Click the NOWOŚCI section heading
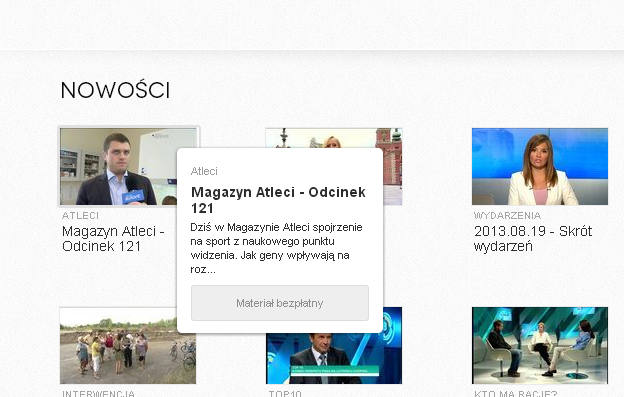The height and width of the screenshot is (397, 624). [115, 90]
